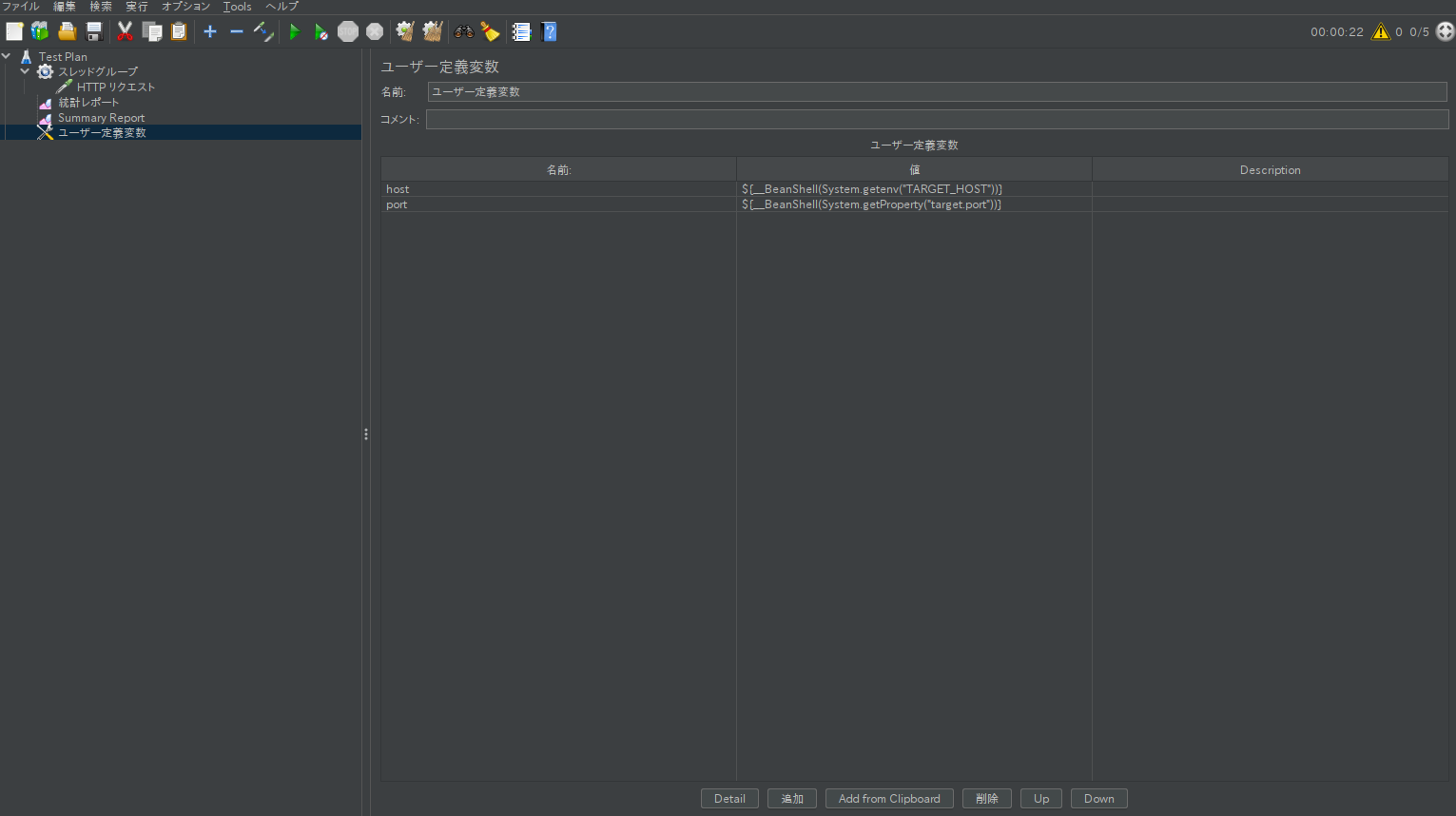This screenshot has width=1456, height=816.
Task: Expand all with the plus icon
Action: click(x=210, y=31)
